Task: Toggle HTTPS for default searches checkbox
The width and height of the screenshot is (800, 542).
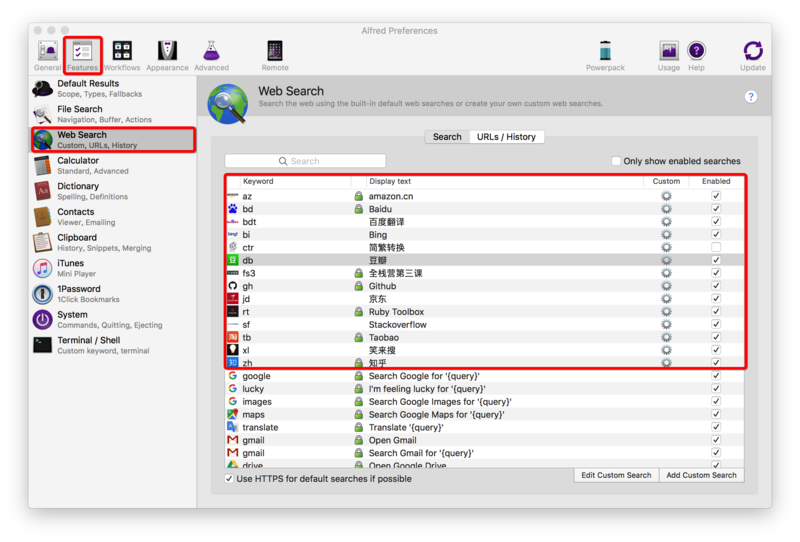Action: (x=229, y=479)
